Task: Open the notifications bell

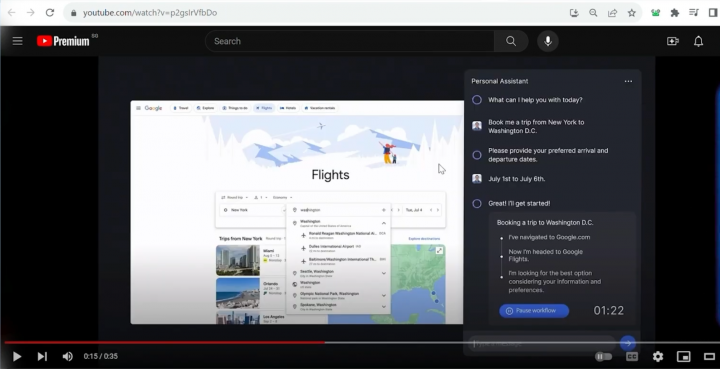Action: [698, 41]
